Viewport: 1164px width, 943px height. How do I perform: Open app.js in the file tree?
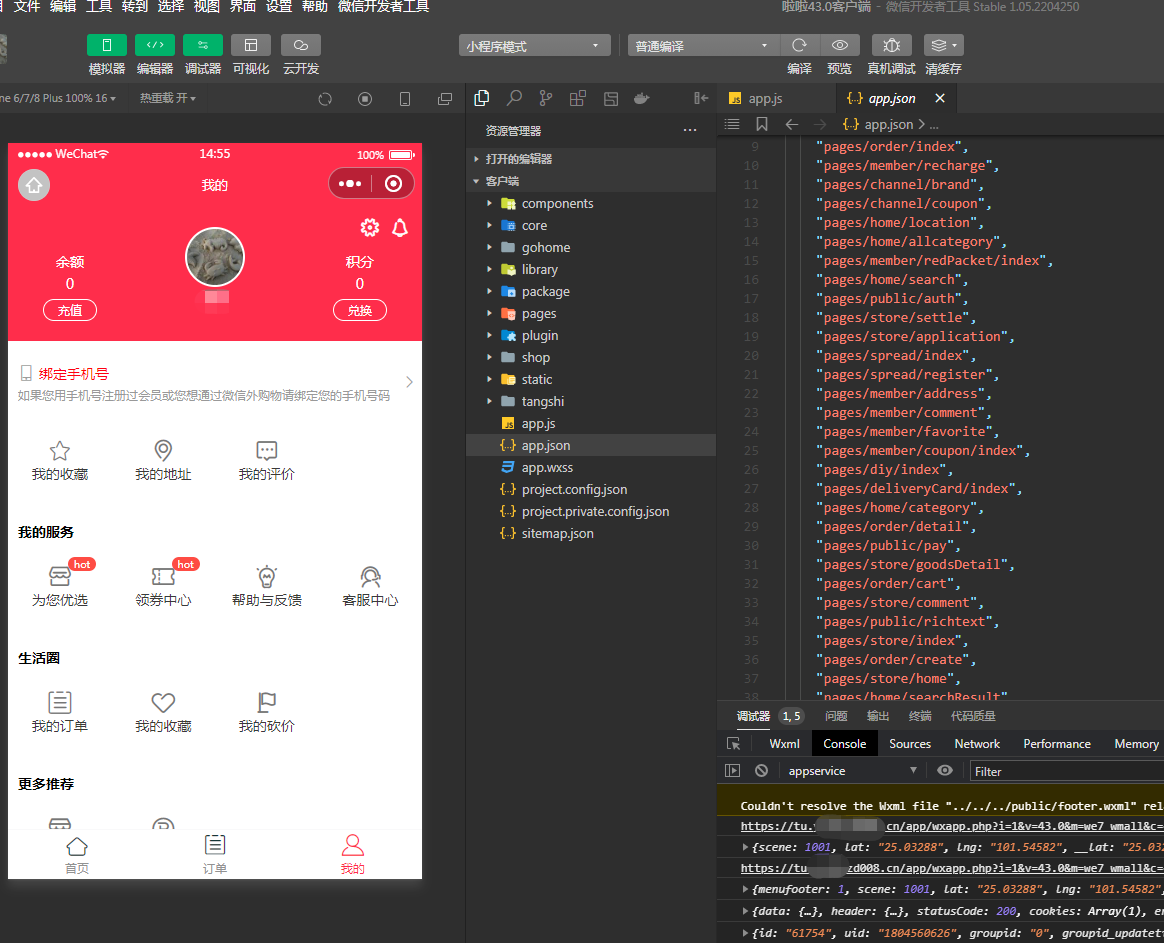click(591, 423)
